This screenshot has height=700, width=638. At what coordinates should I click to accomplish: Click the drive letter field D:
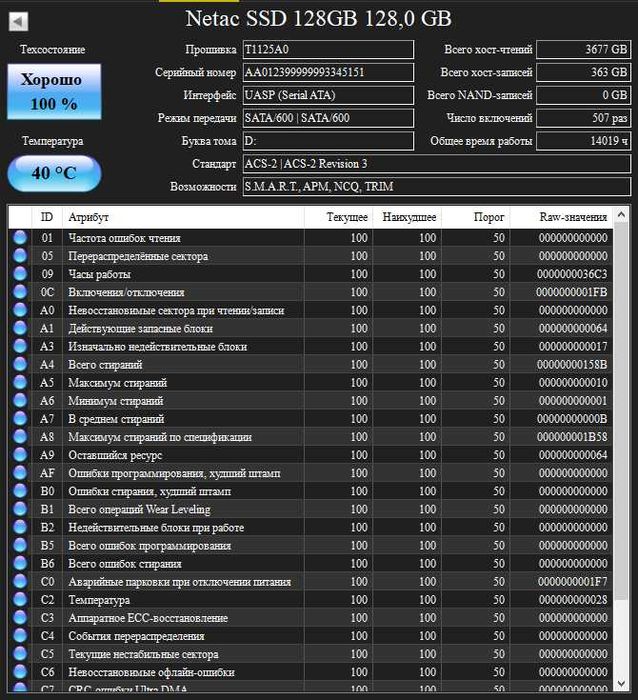tap(328, 141)
